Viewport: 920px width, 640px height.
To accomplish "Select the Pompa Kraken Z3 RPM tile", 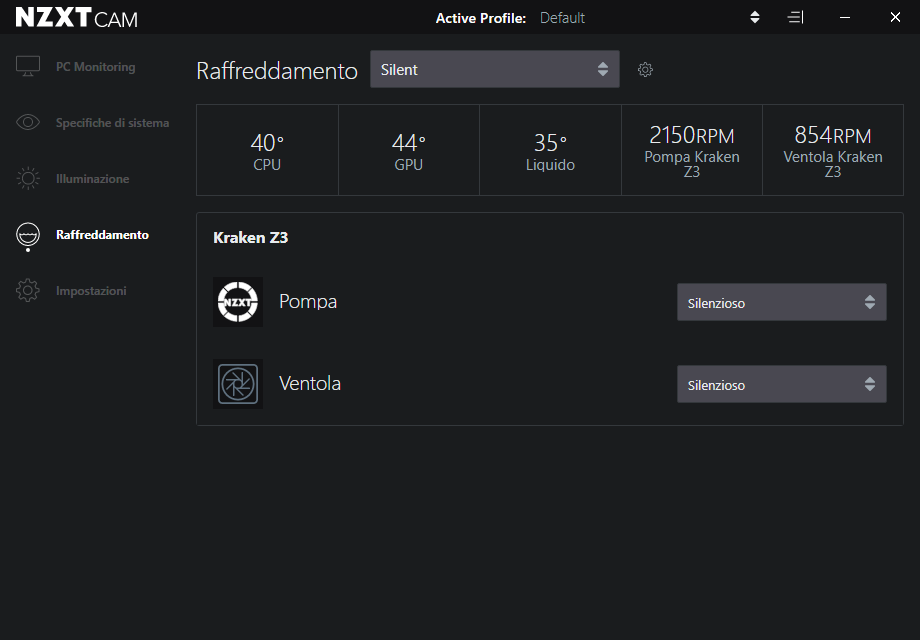I will click(x=691, y=151).
